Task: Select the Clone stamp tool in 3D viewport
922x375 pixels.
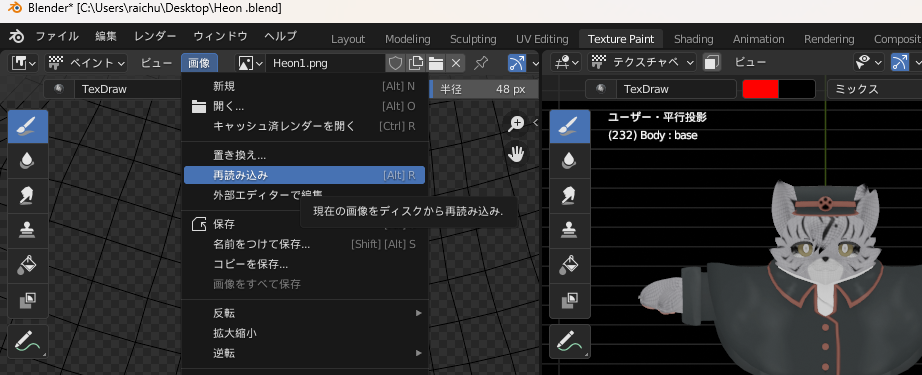Action: pos(570,230)
